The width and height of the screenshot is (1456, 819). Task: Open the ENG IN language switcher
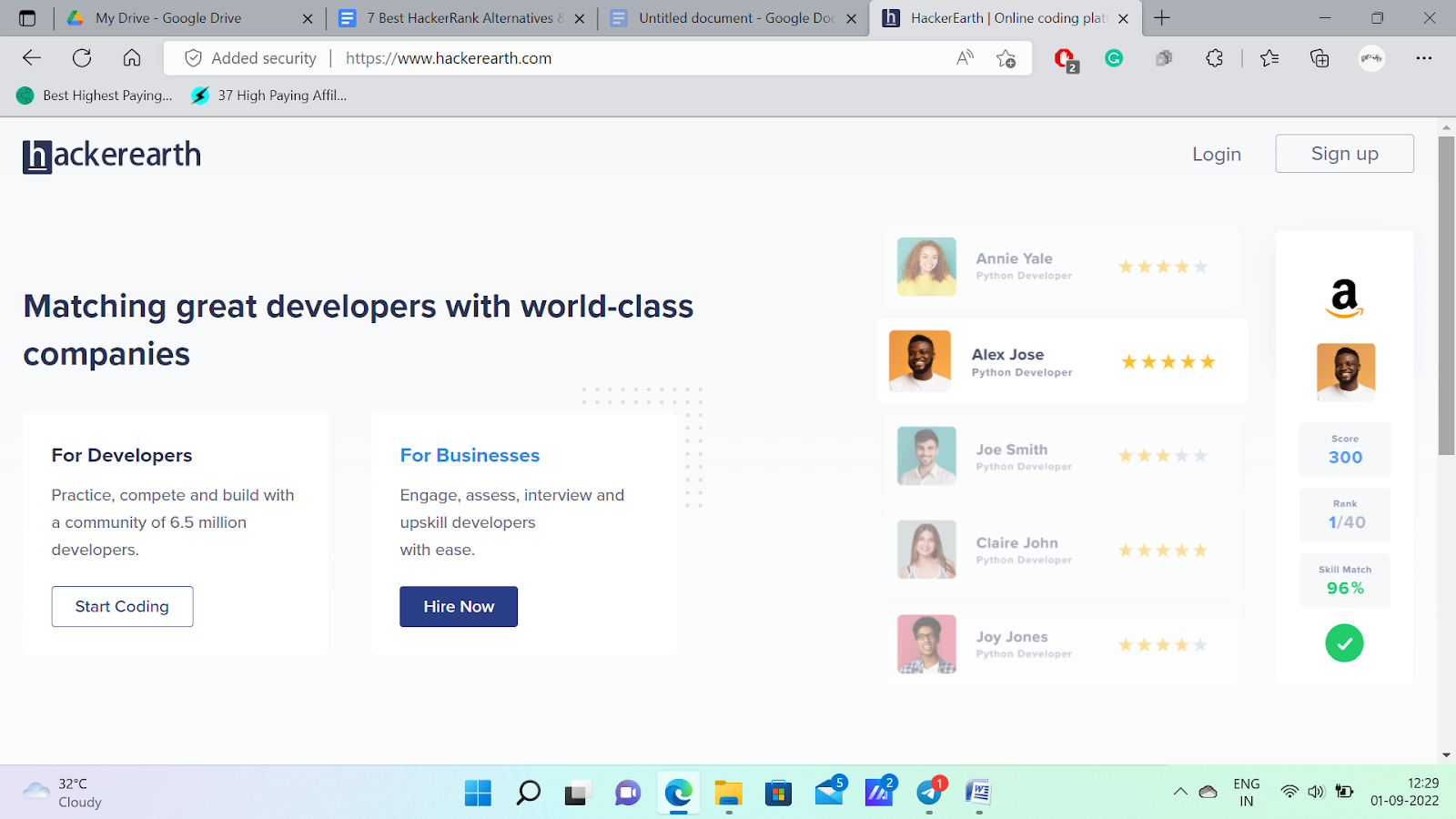(x=1247, y=792)
